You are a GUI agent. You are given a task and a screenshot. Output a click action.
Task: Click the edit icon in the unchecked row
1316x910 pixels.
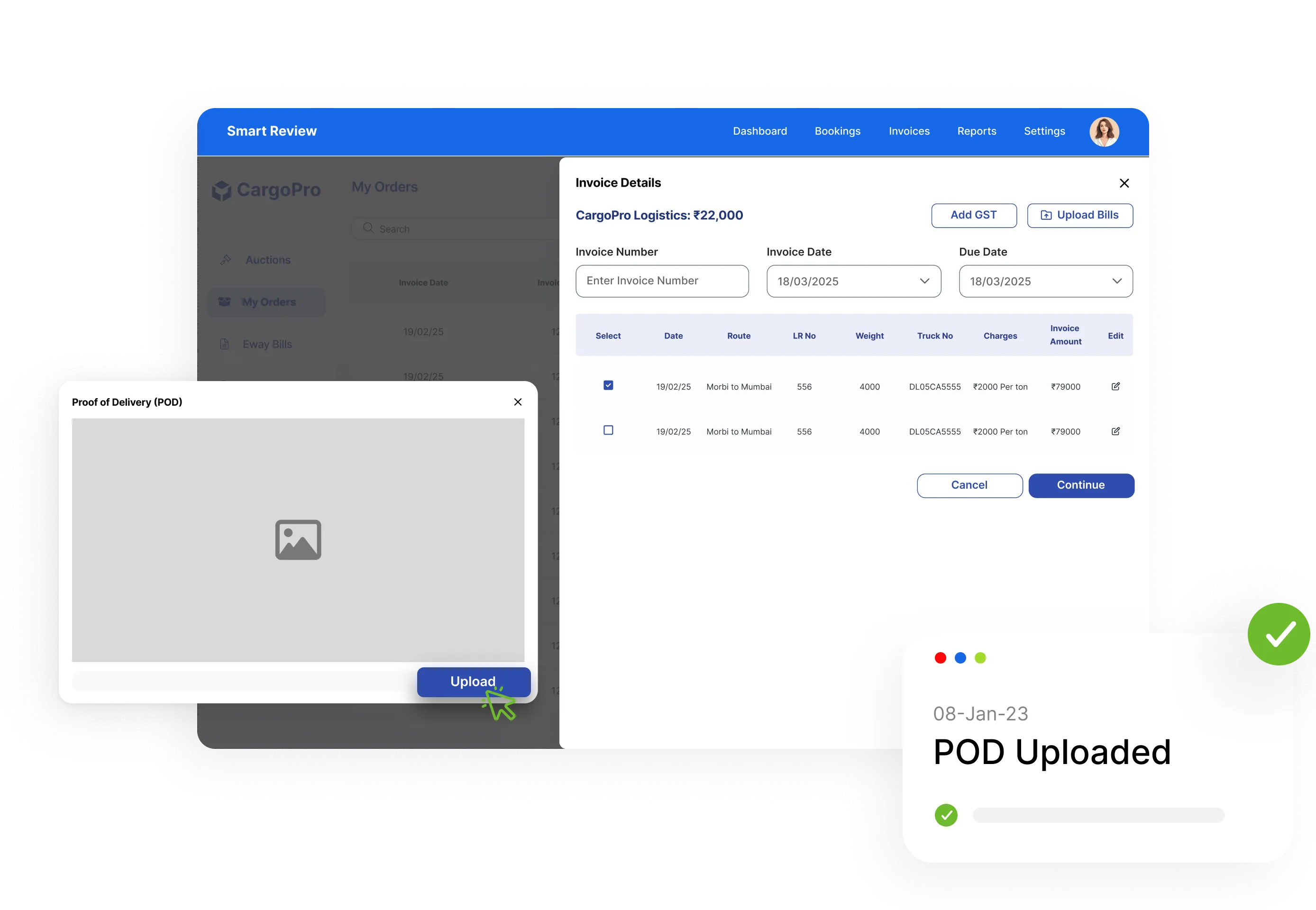(x=1115, y=432)
